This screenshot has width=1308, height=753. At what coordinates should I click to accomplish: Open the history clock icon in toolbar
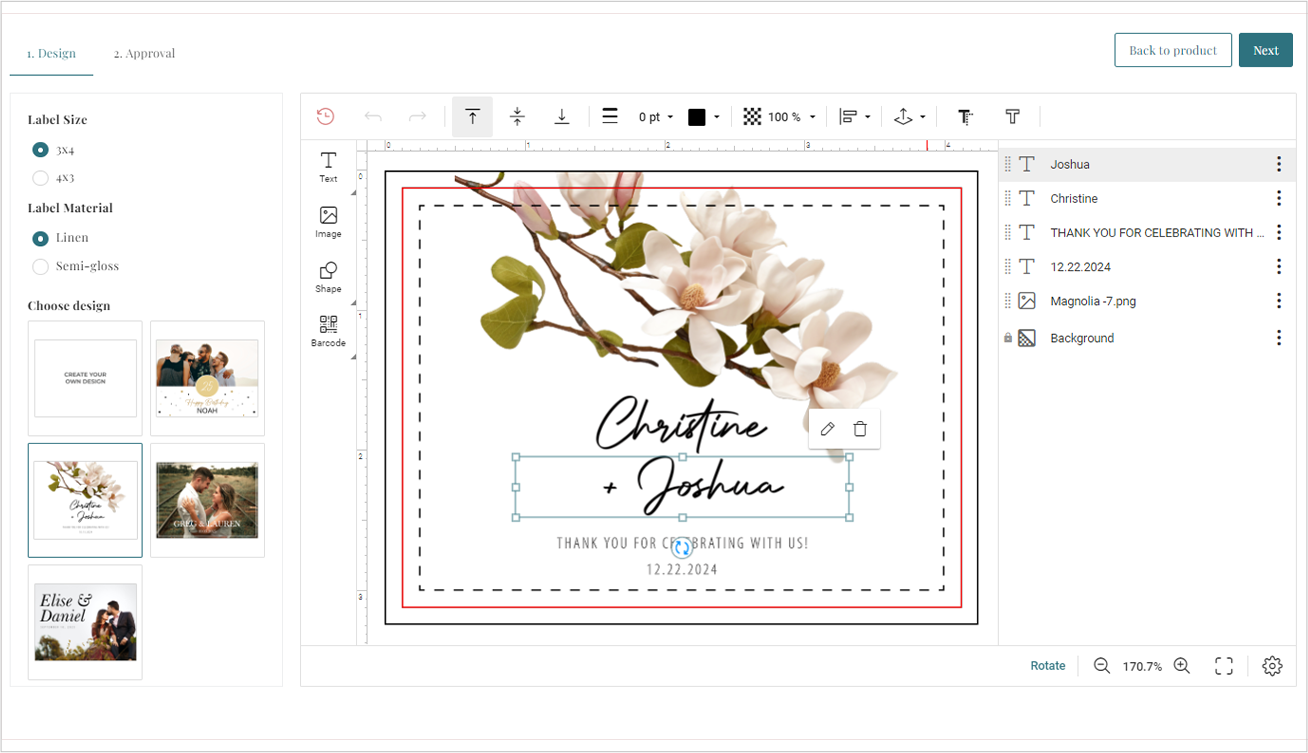(325, 117)
